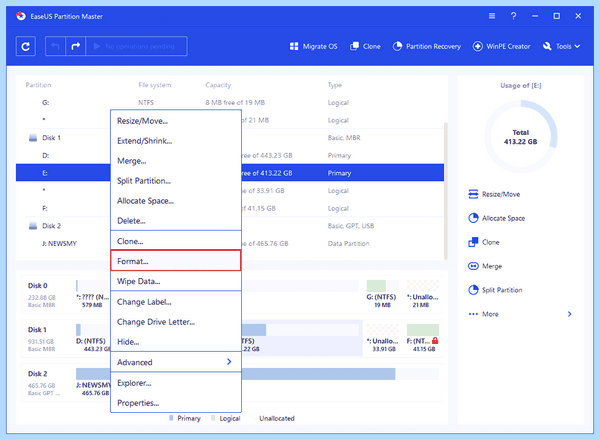Open WinPE Creator
Image resolution: width=600 pixels, height=440 pixels.
point(501,46)
